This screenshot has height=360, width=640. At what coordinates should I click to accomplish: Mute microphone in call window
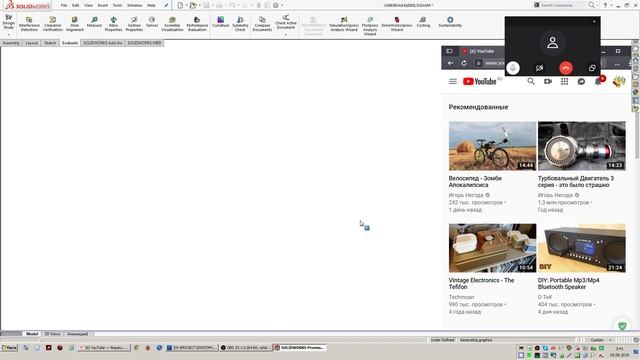pos(513,68)
